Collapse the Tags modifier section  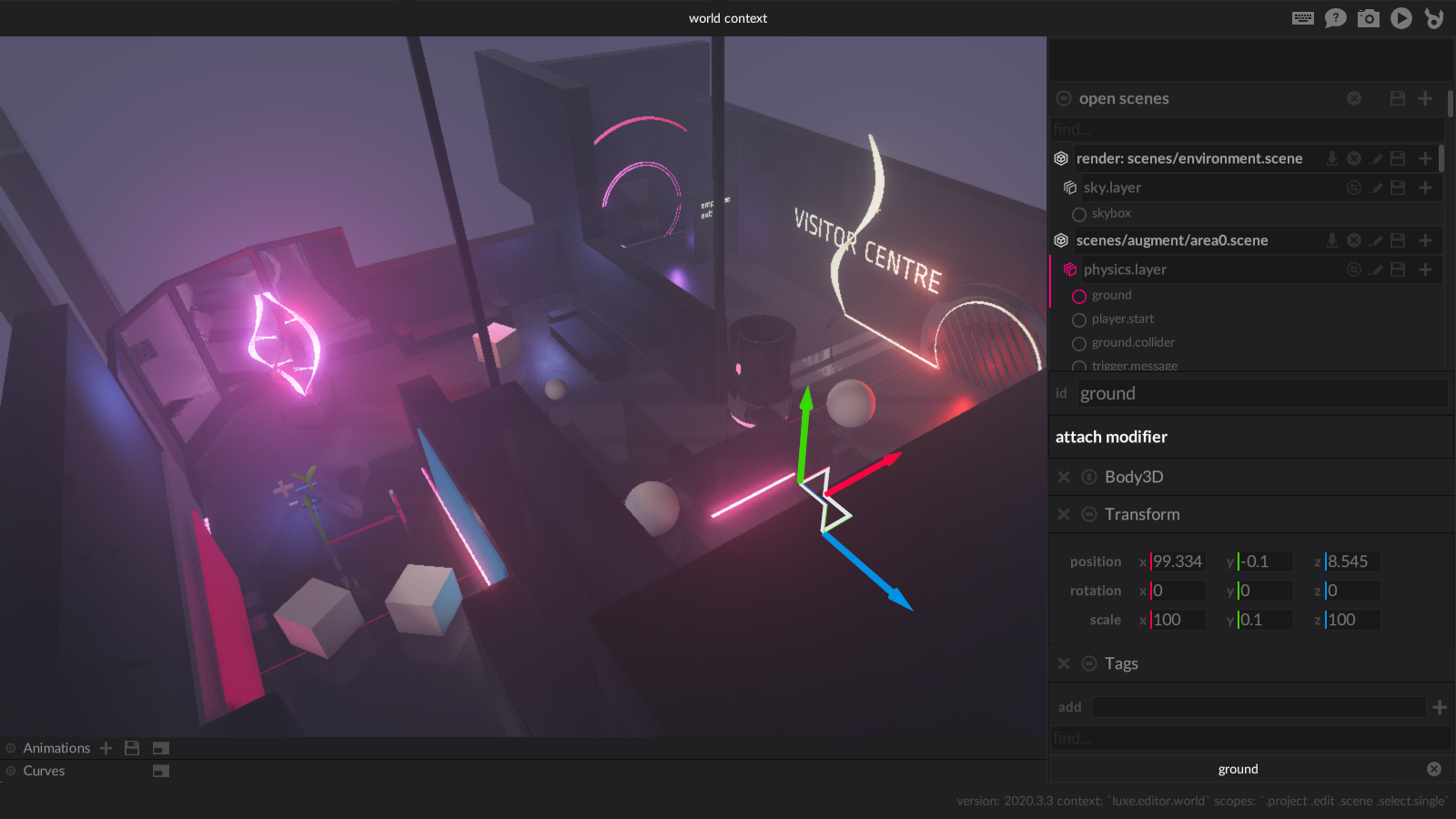click(1088, 663)
